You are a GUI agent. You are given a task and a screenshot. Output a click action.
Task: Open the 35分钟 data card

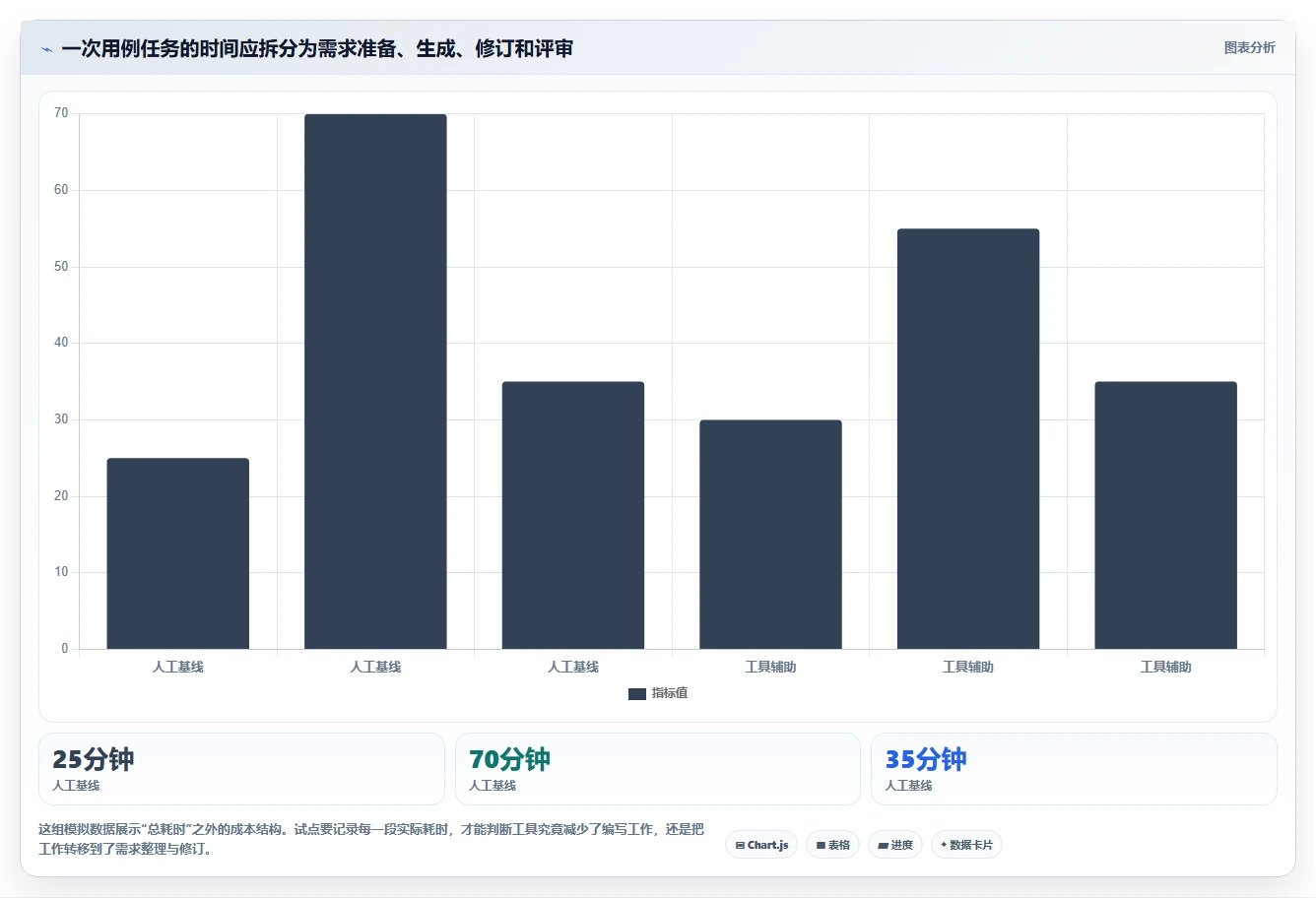pyautogui.click(x=1074, y=769)
